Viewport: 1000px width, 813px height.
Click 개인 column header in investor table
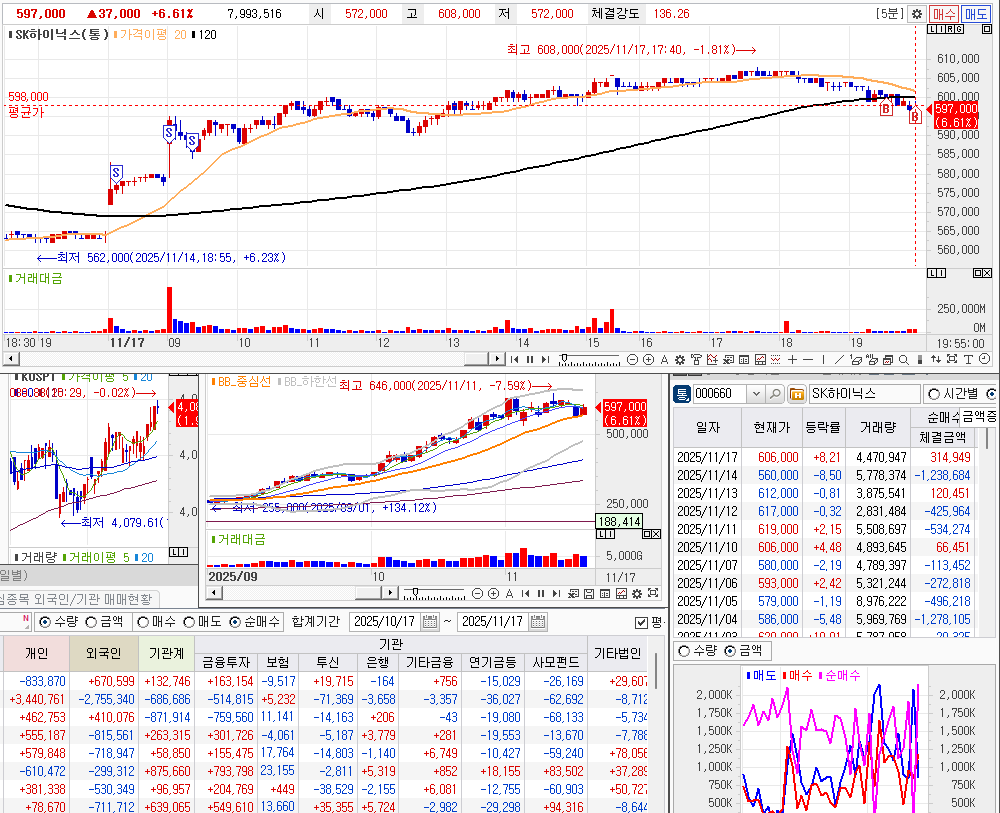36,654
